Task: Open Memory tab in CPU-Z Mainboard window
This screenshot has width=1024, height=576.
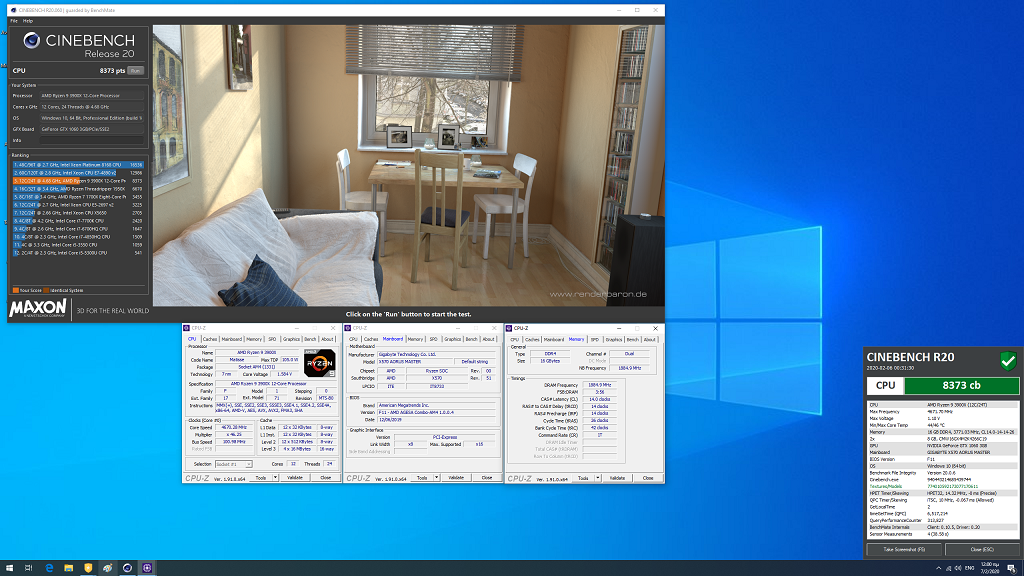Action: point(415,340)
